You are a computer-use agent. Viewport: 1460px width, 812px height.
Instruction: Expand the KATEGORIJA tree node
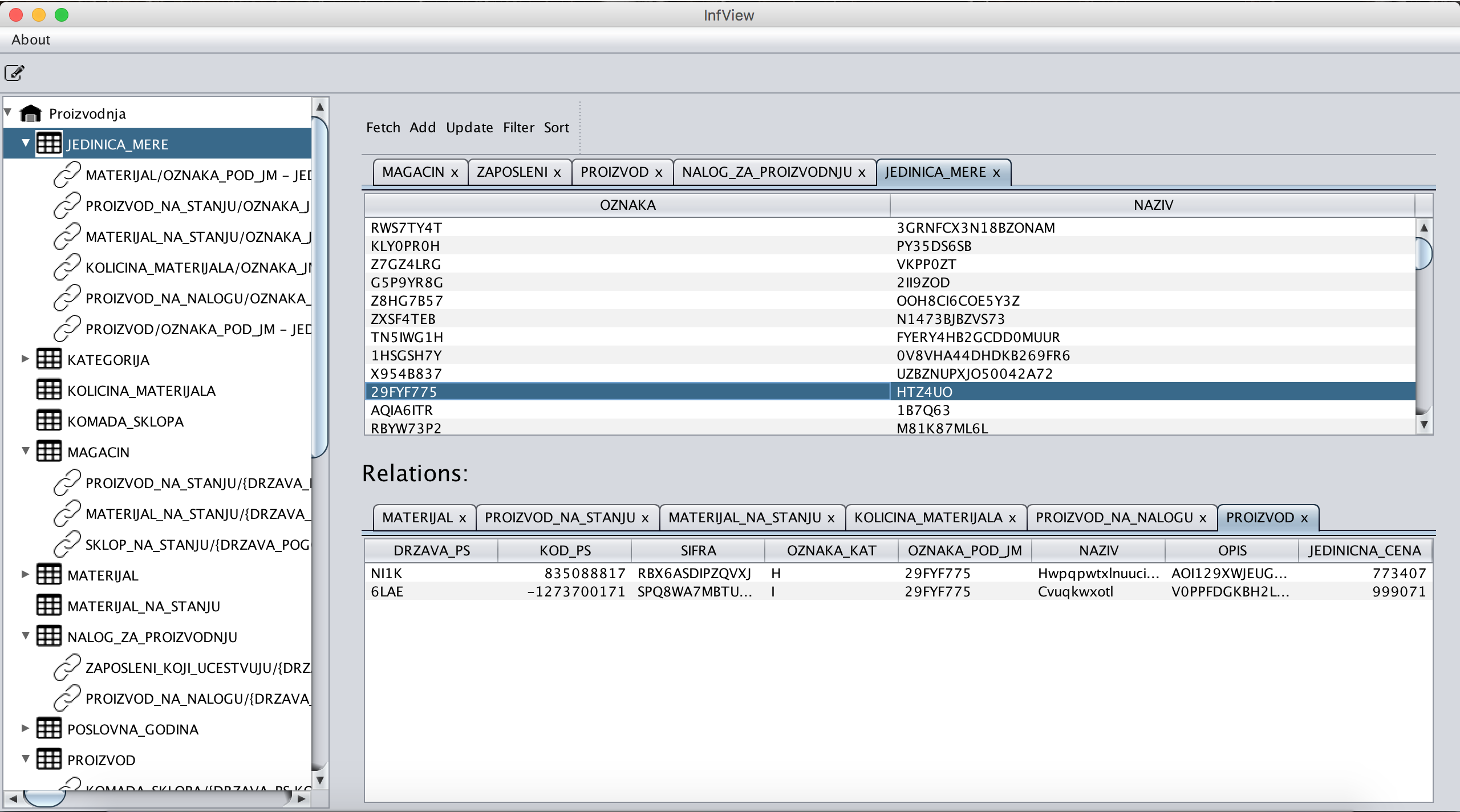[25, 359]
